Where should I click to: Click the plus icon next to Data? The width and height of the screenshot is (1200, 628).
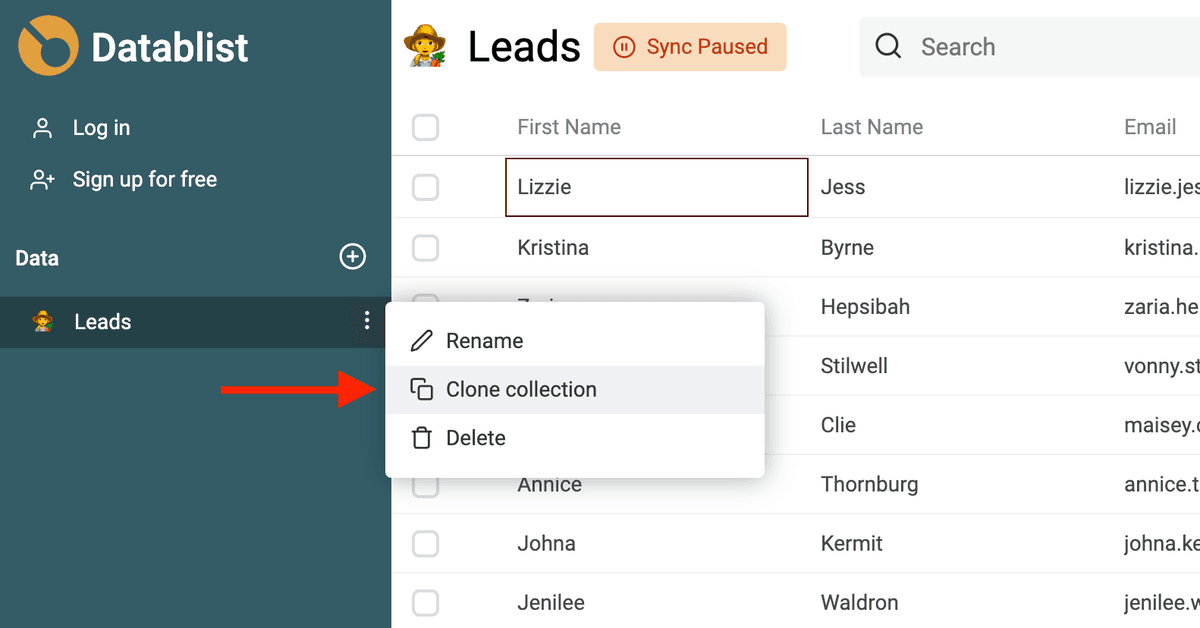(353, 257)
